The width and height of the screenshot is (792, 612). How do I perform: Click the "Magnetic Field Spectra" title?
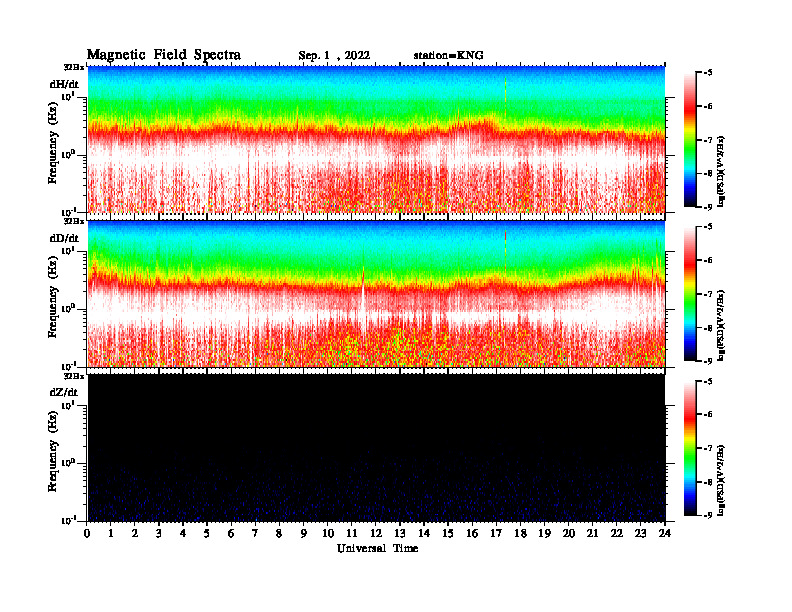(x=164, y=55)
